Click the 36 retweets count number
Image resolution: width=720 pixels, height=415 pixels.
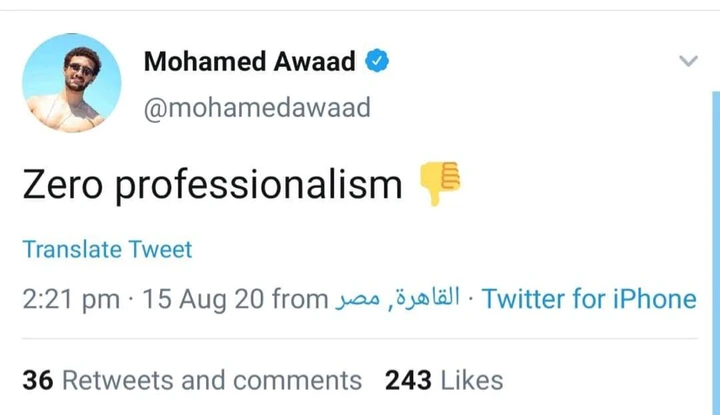click(38, 380)
